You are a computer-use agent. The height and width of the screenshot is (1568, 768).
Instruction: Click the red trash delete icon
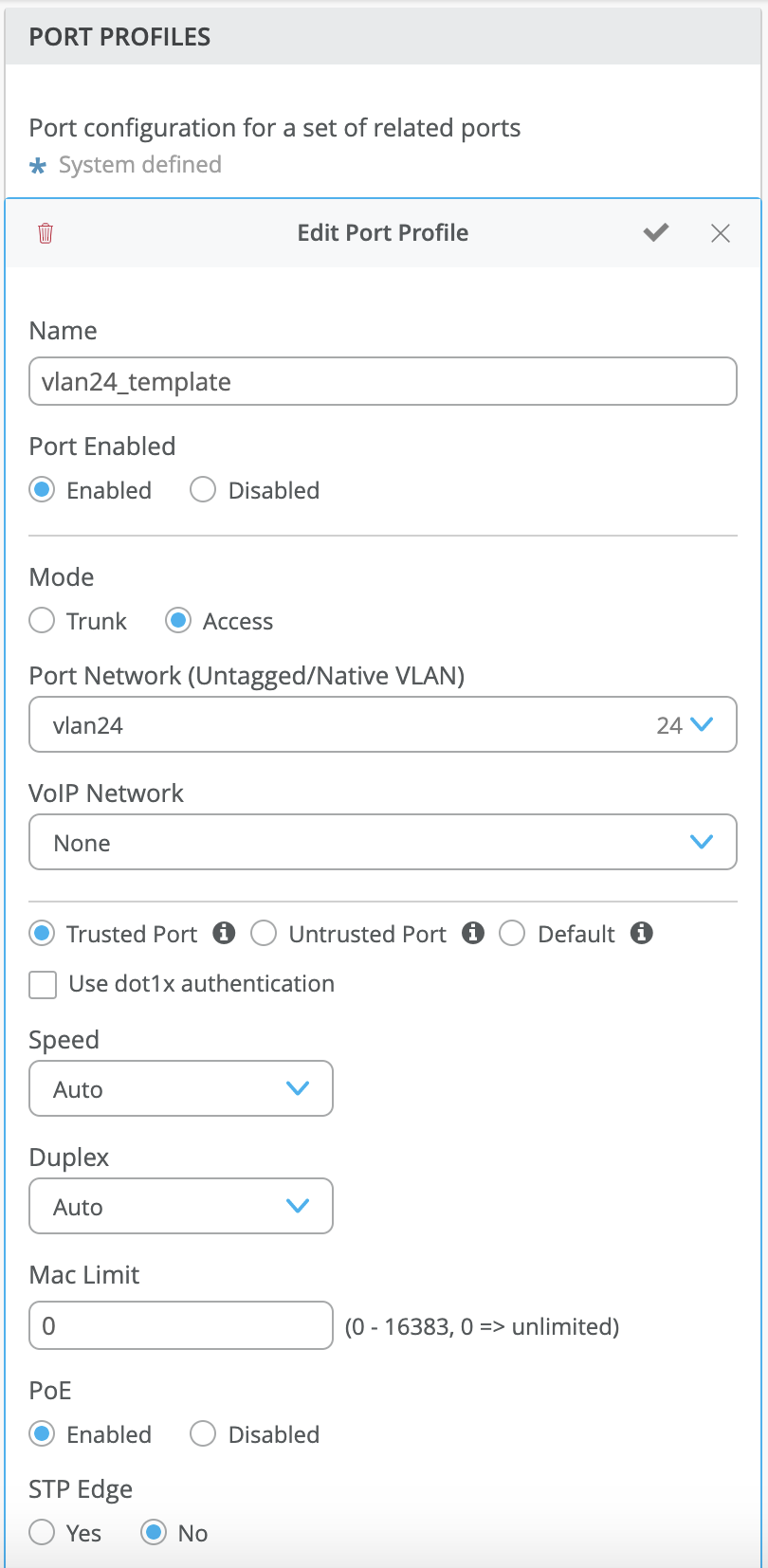[x=46, y=233]
